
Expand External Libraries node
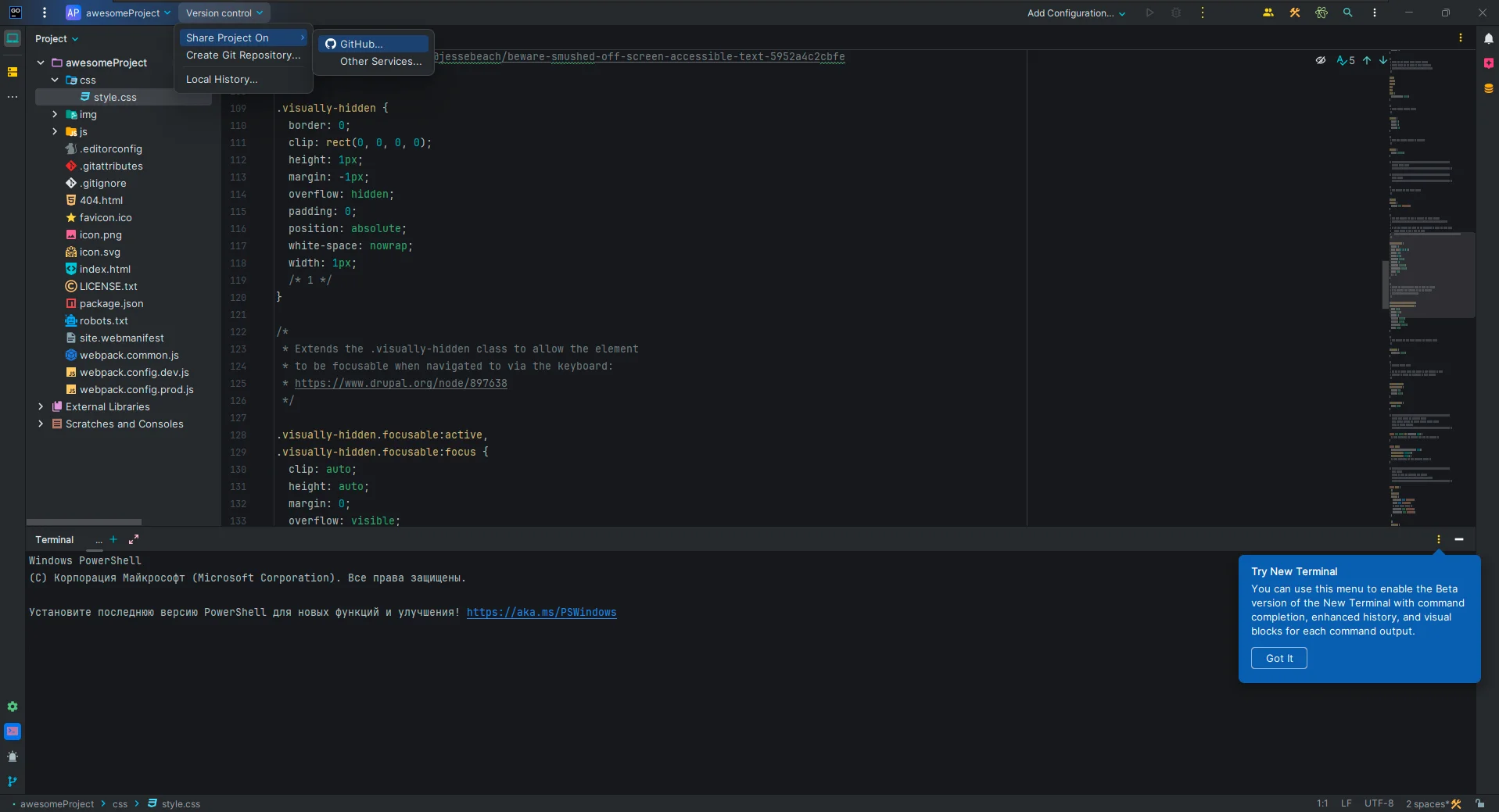point(41,406)
